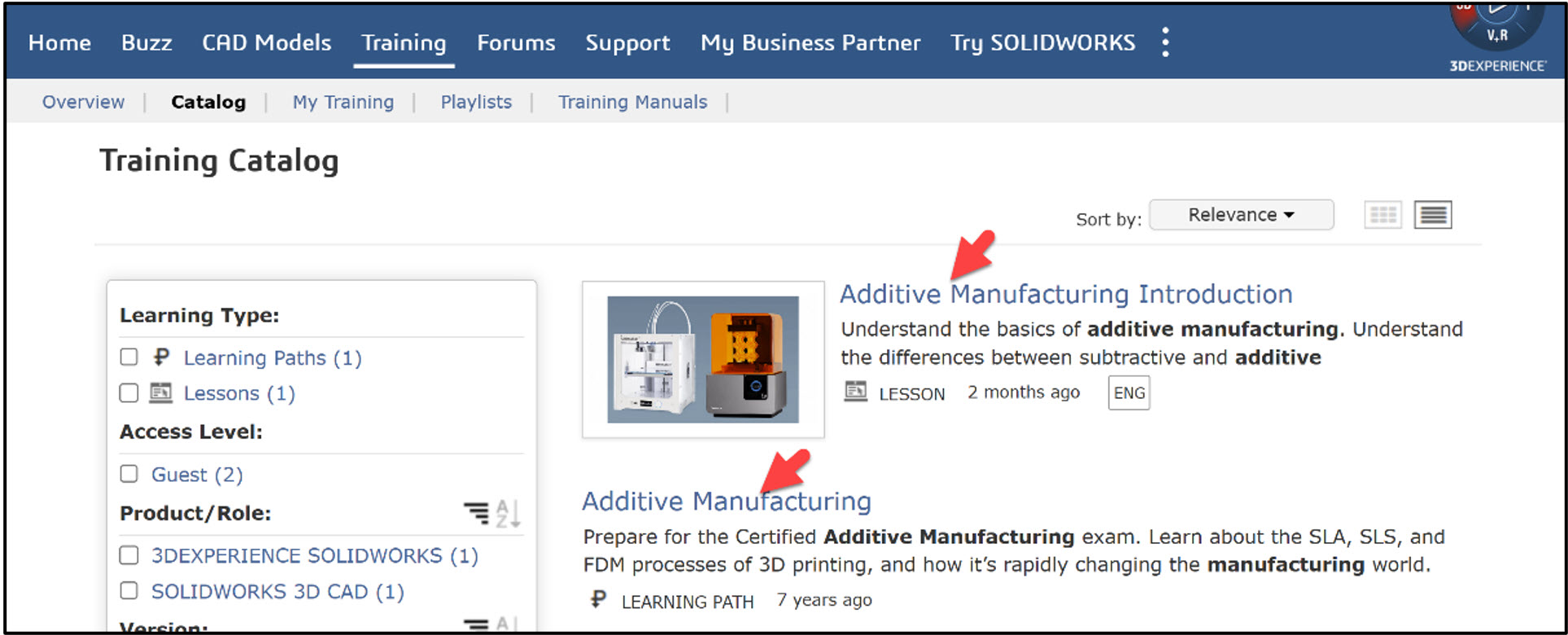Open the Additive Manufacturing Introduction lesson link
Viewport: 1568px width, 635px height.
pos(1066,294)
